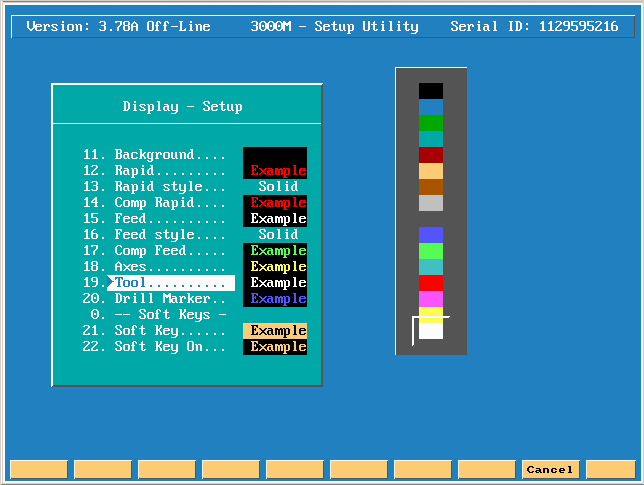This screenshot has height=485, width=644.
Task: Click the Cancel soft key
Action: tap(550, 469)
